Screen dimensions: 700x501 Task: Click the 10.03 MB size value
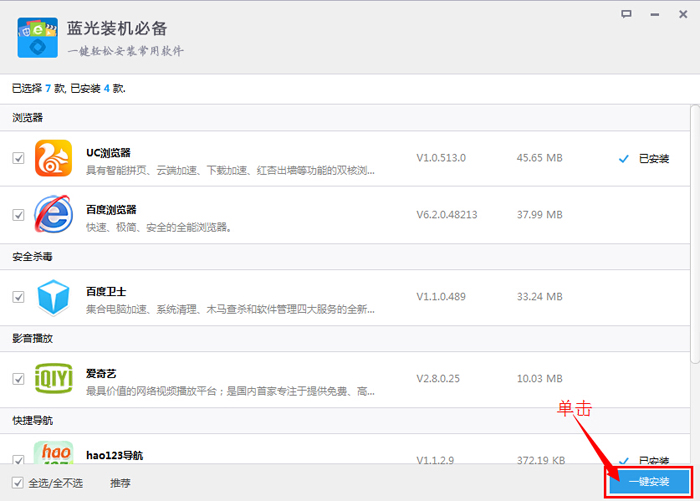540,379
